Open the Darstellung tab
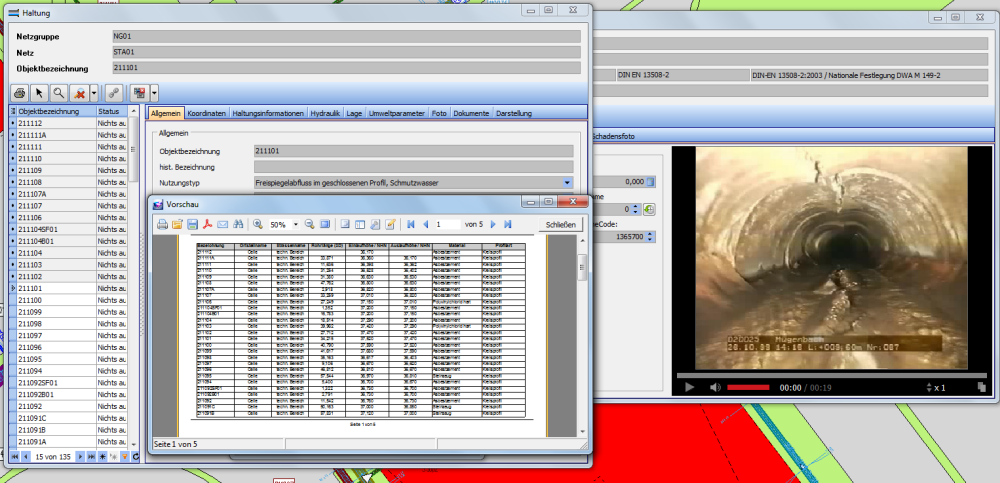This screenshot has width=1000, height=483. 514,113
